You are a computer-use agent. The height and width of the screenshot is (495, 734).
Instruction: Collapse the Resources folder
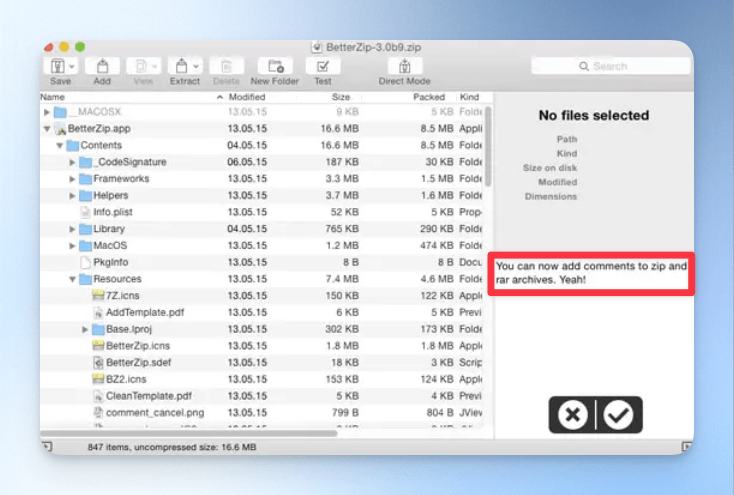pos(73,279)
